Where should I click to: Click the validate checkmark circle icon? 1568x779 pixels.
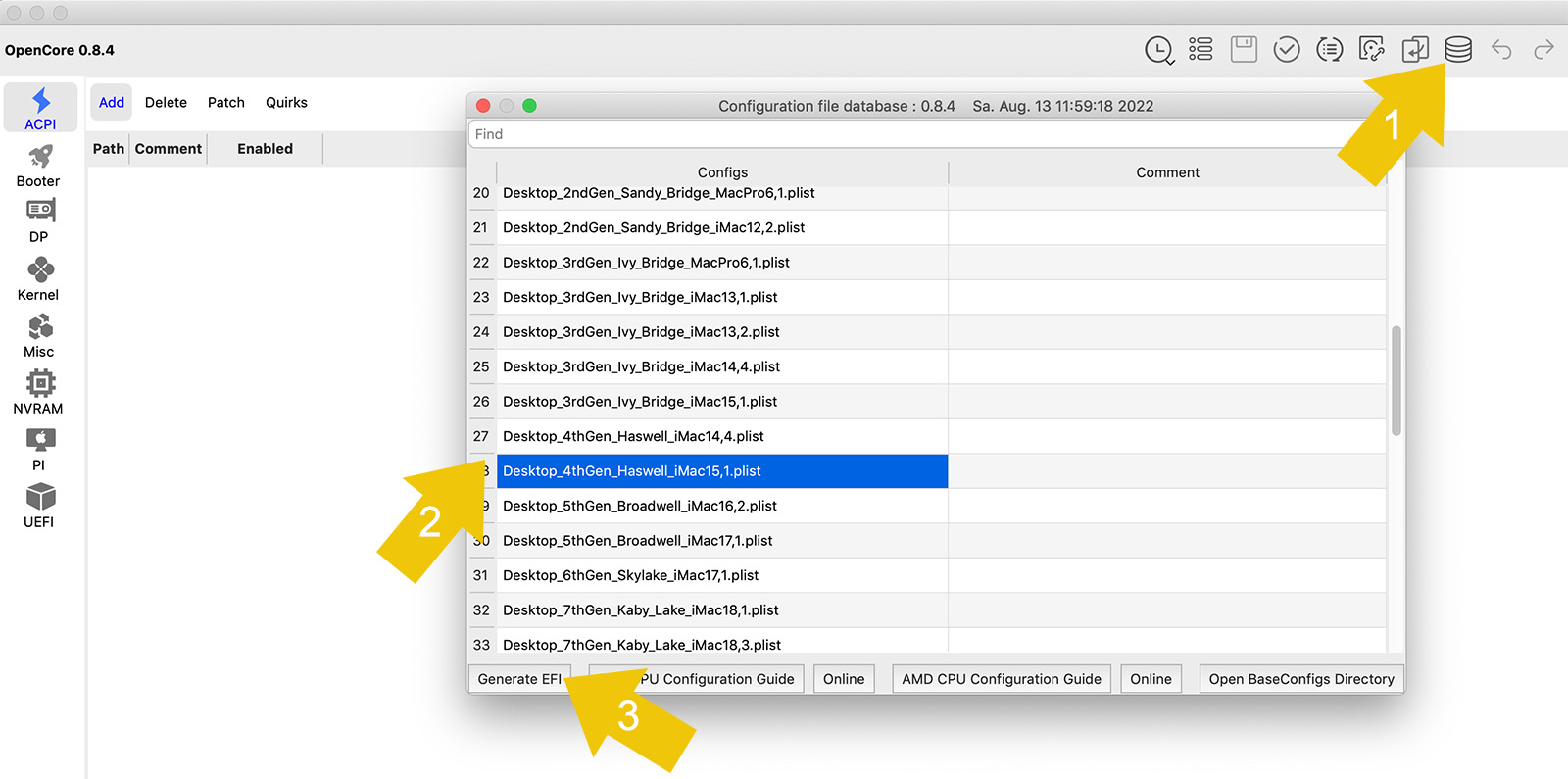tap(1287, 49)
